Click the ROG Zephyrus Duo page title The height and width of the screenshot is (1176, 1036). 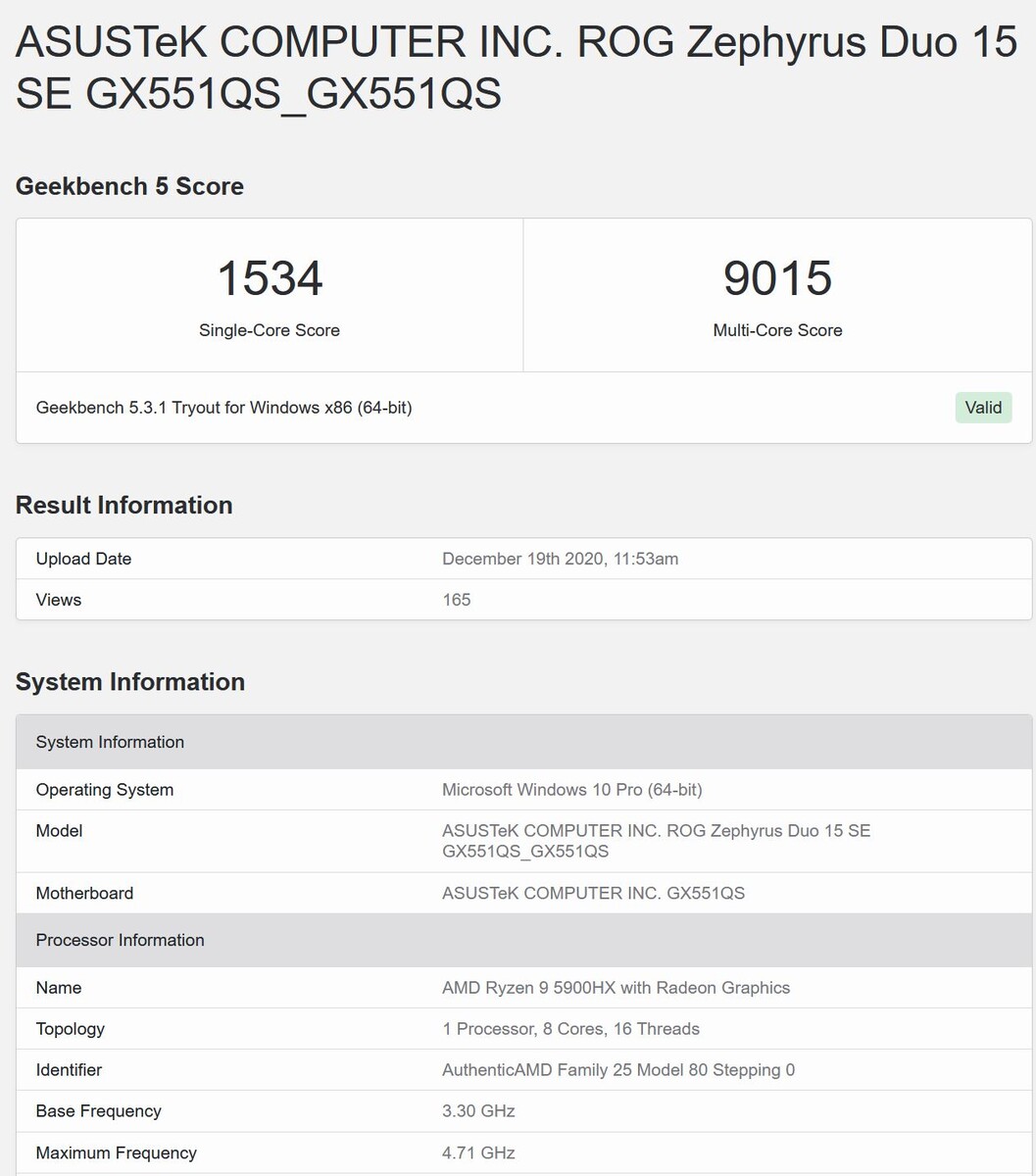point(517,69)
